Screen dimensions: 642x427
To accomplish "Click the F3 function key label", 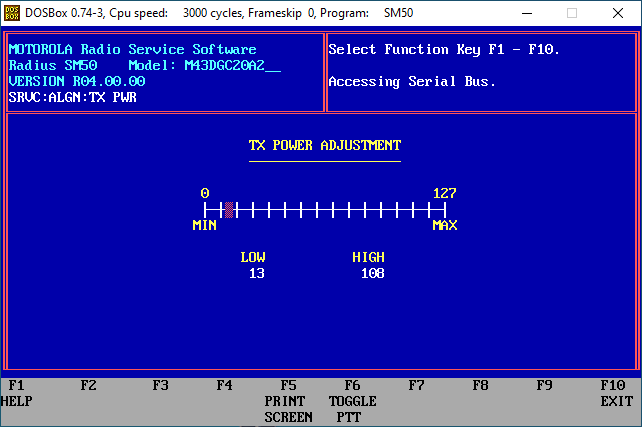I will pyautogui.click(x=160, y=385).
